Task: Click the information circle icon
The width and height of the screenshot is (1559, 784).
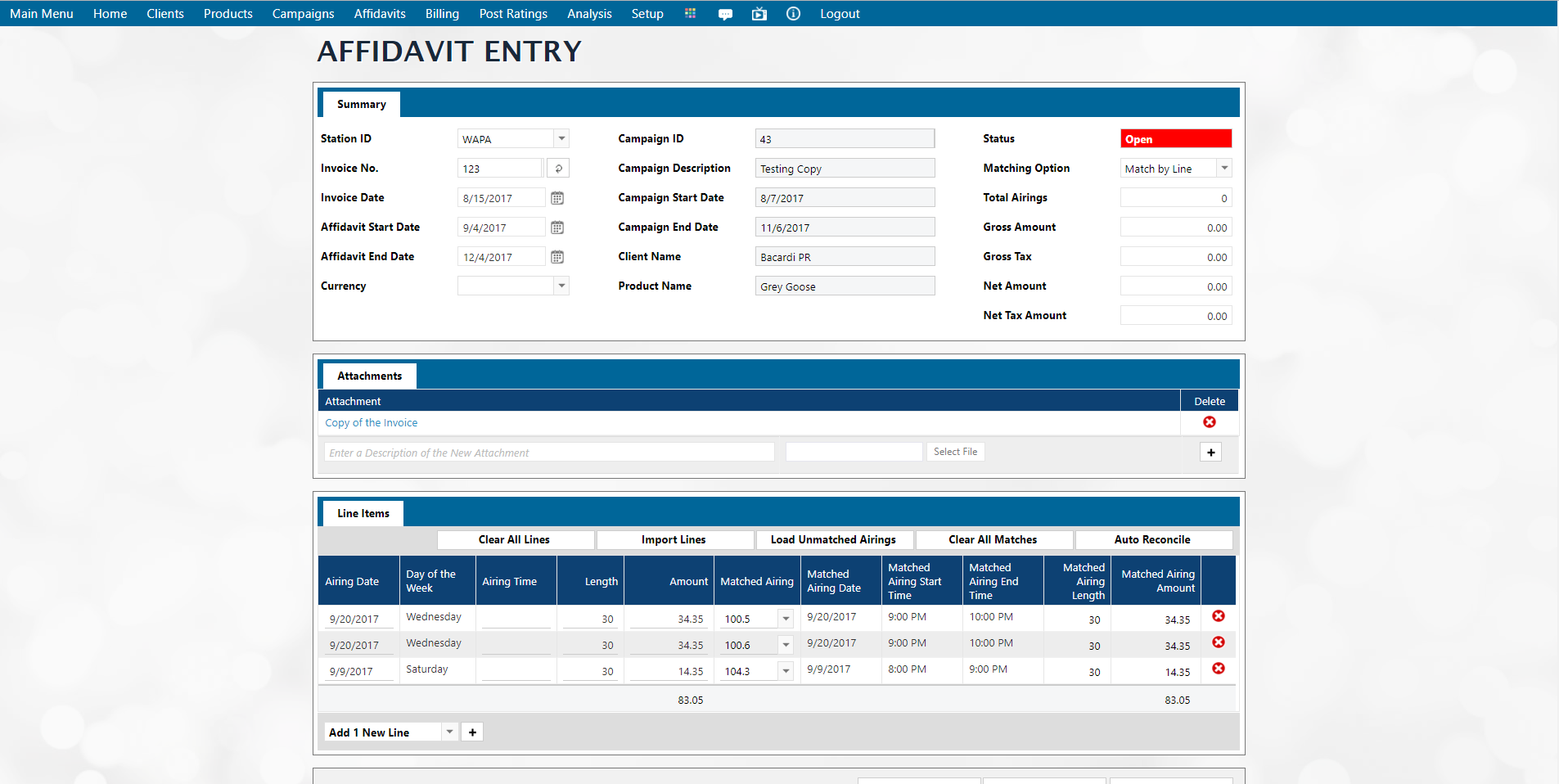Action: tap(793, 14)
